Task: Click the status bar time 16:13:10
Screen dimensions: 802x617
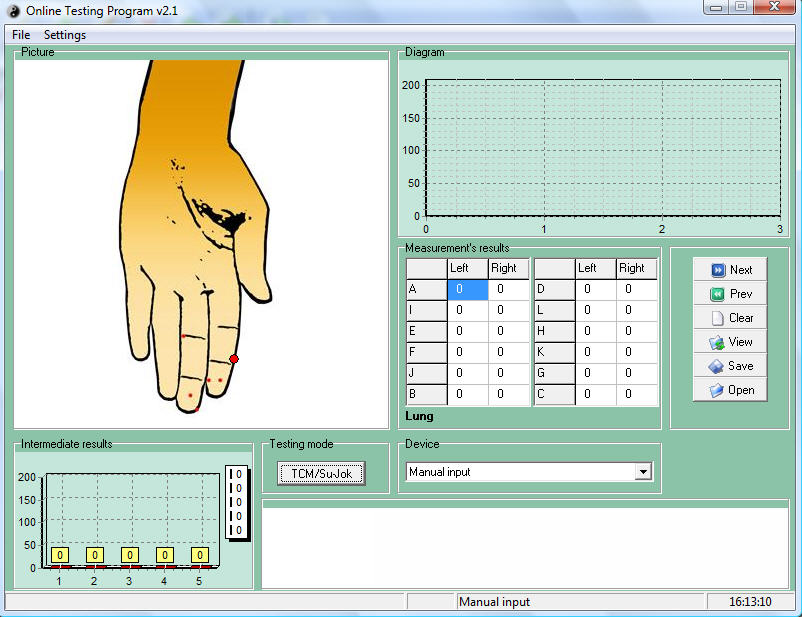Action: (x=750, y=602)
